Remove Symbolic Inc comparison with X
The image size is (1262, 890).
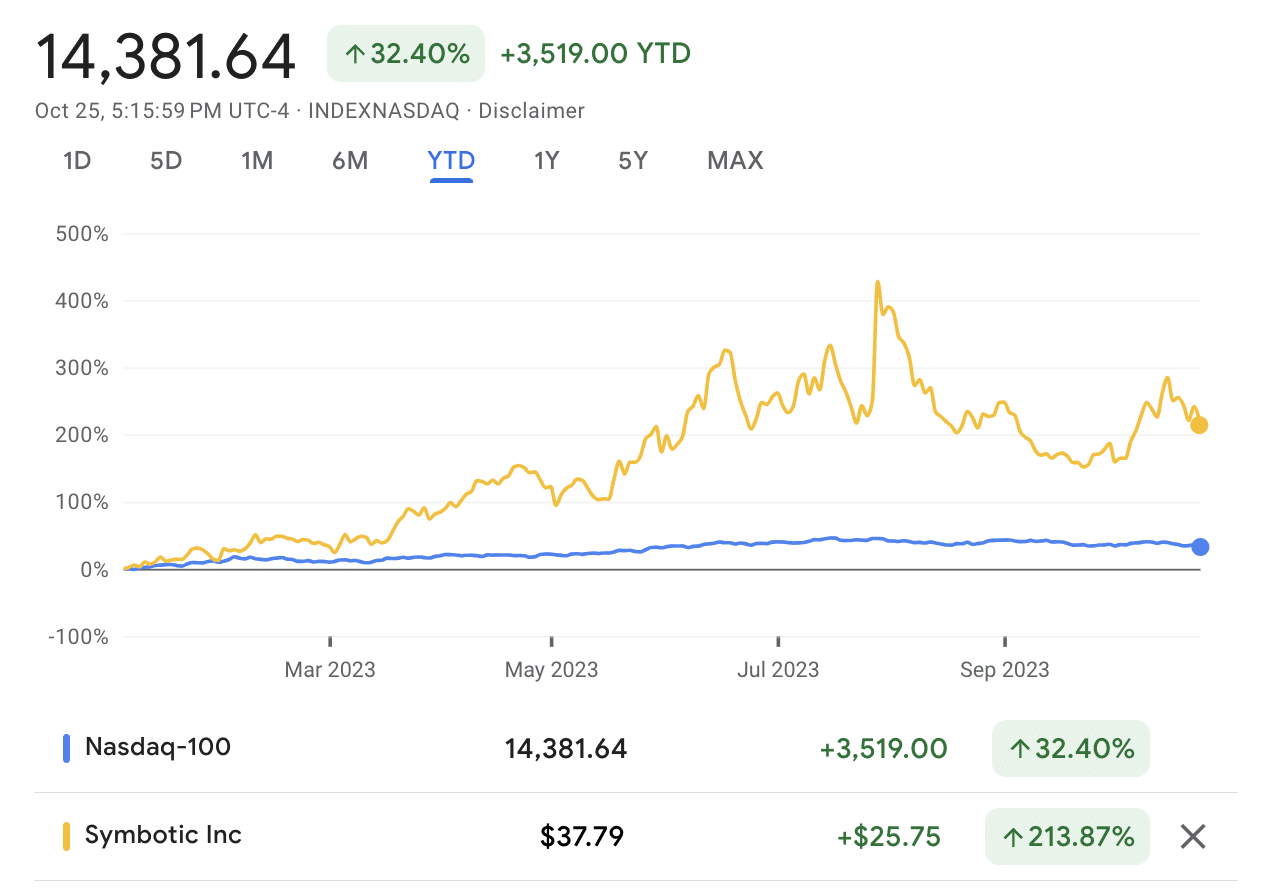[x=1192, y=836]
